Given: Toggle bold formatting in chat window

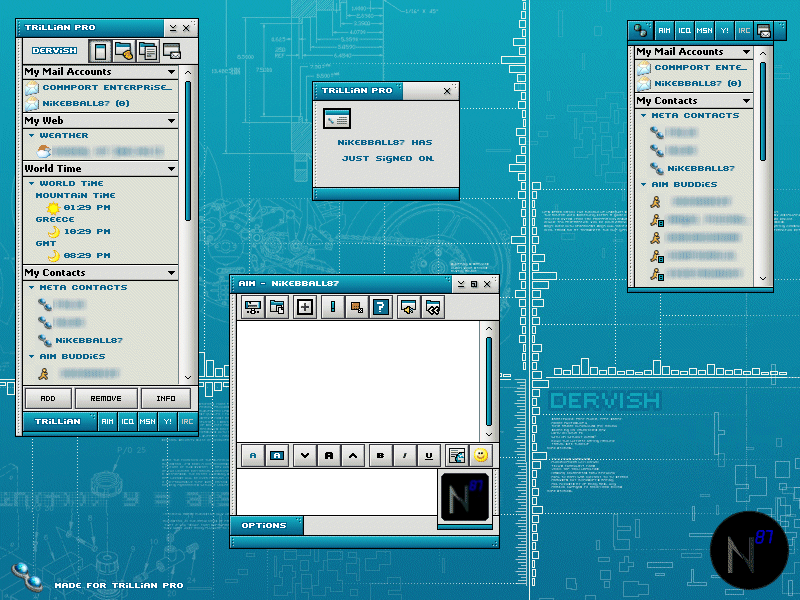Looking at the screenshot, I should 381,456.
